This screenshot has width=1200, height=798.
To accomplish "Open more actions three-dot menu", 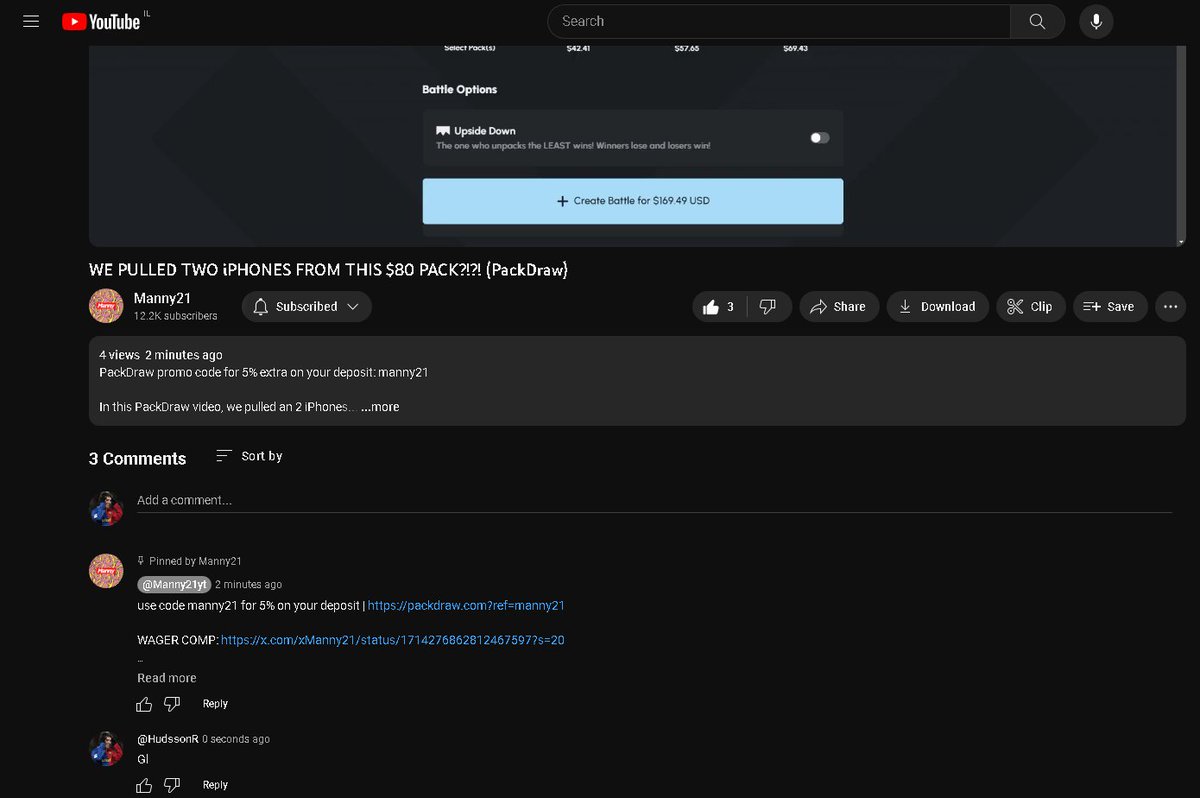I will point(1171,307).
